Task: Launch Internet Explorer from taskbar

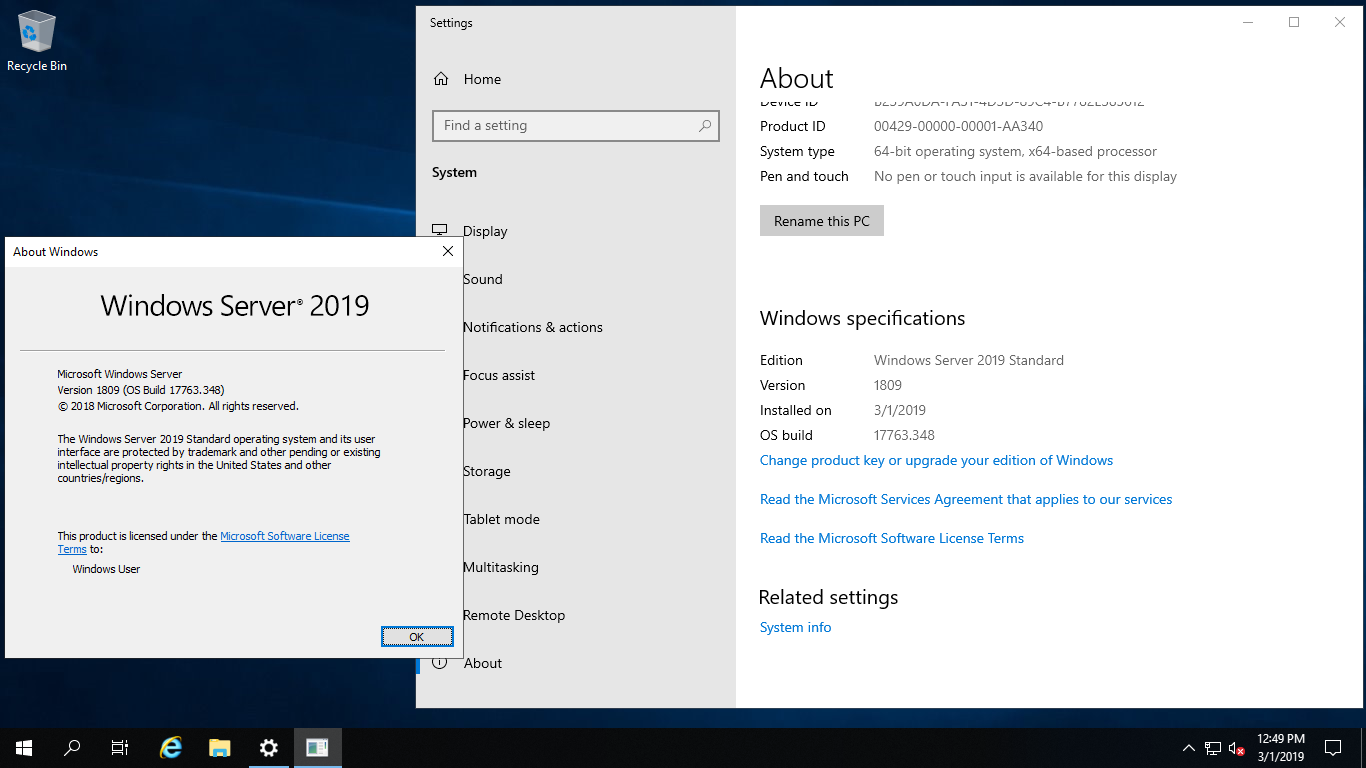Action: point(172,748)
